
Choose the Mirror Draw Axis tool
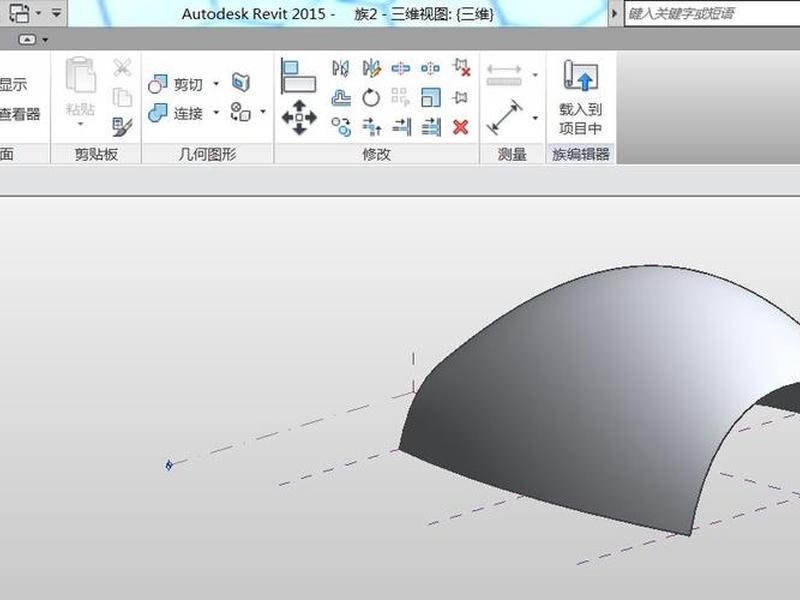(371, 68)
